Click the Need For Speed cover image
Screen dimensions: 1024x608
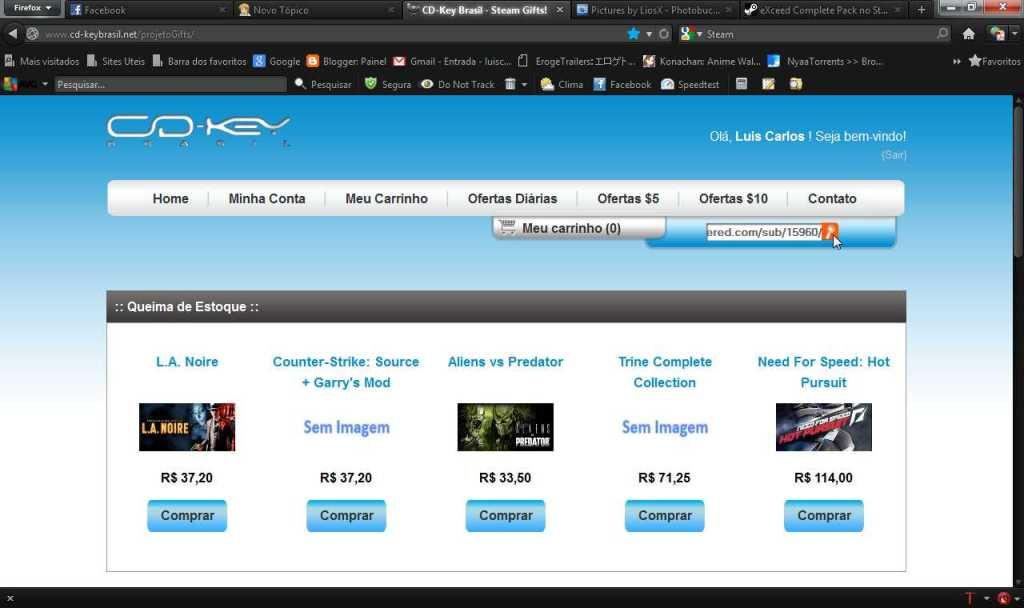pyautogui.click(x=824, y=427)
